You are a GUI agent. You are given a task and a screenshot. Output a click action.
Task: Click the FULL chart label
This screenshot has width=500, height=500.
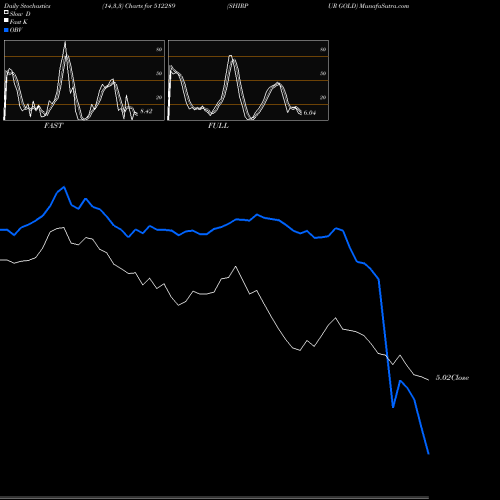(x=218, y=126)
